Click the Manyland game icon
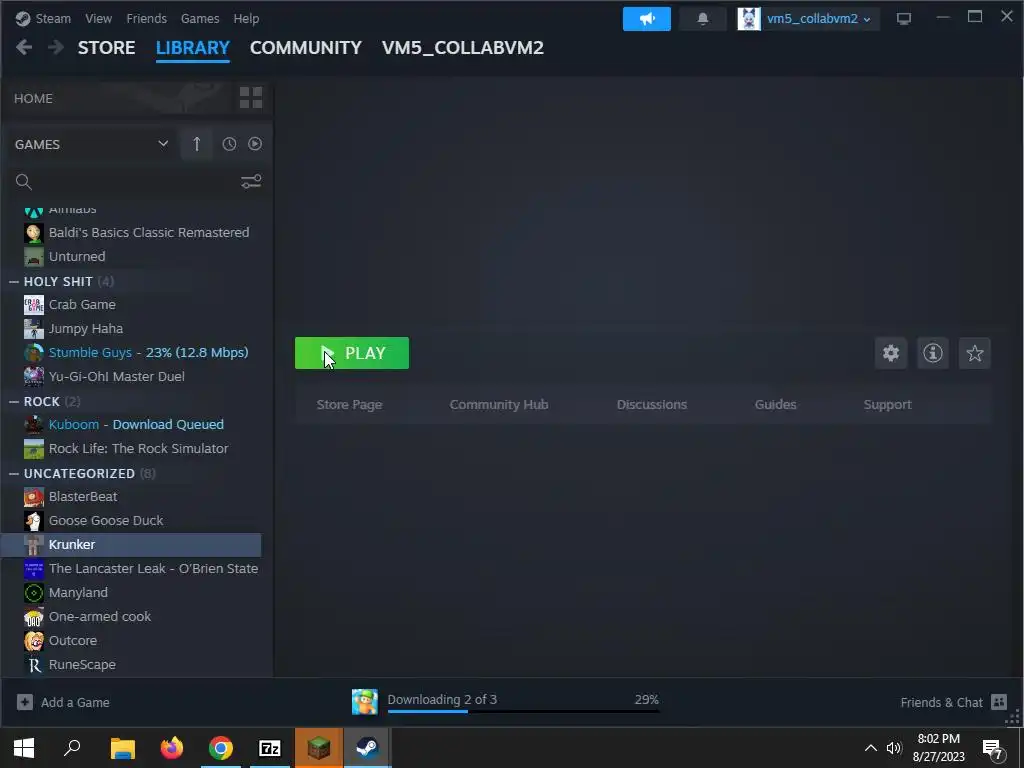The image size is (1024, 768). pyautogui.click(x=33, y=593)
